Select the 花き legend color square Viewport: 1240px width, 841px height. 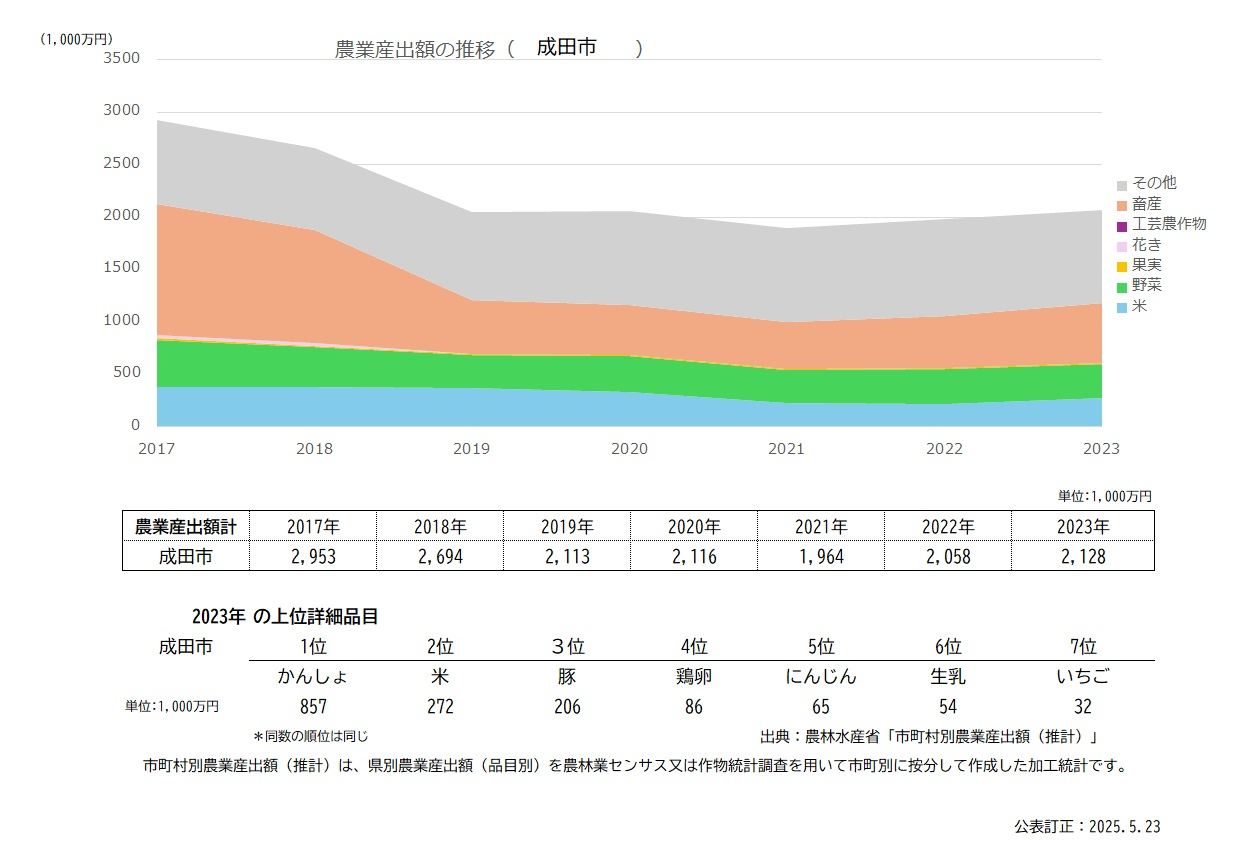pyautogui.click(x=1124, y=244)
